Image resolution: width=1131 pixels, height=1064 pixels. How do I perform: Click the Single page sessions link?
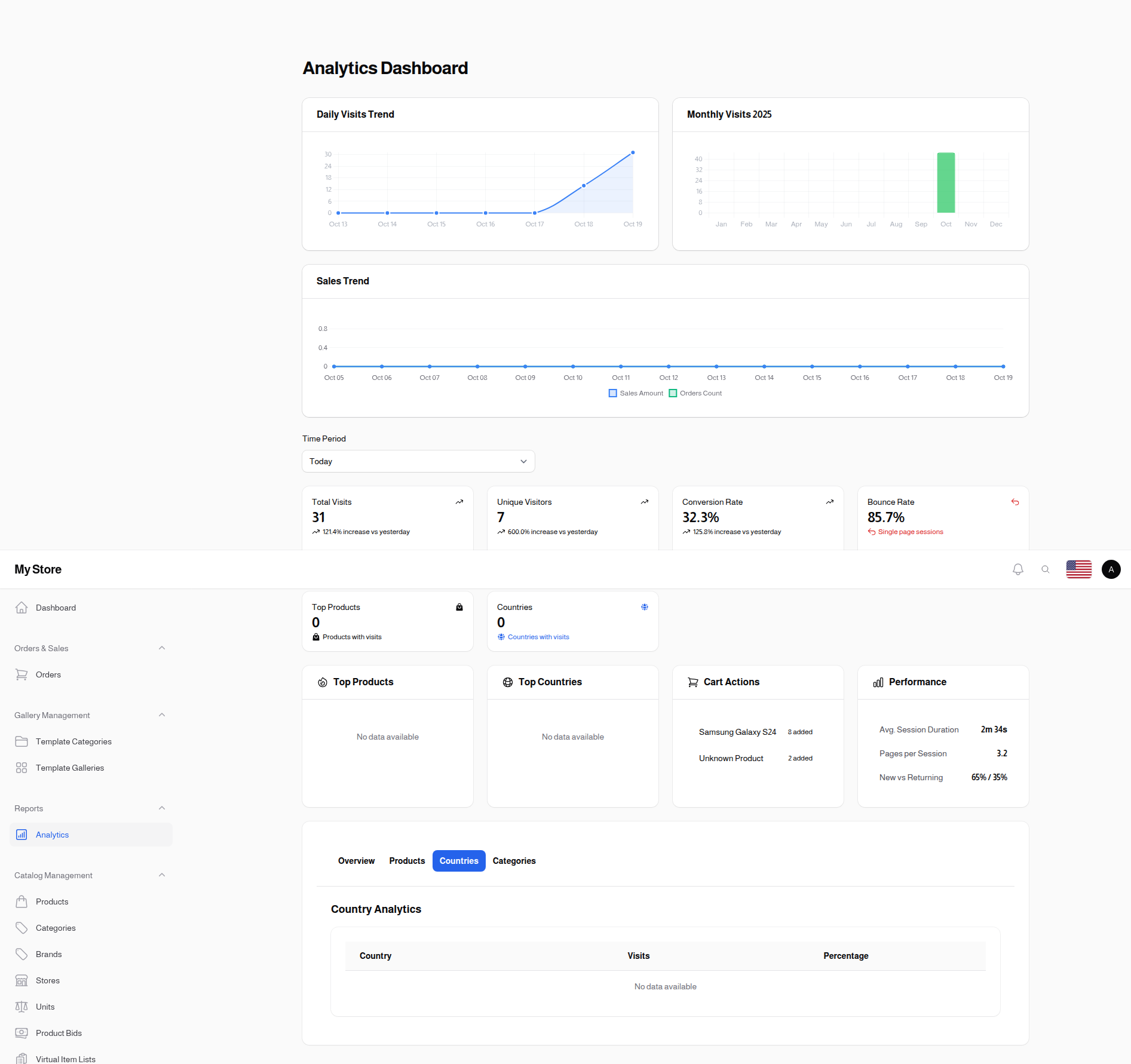point(910,531)
